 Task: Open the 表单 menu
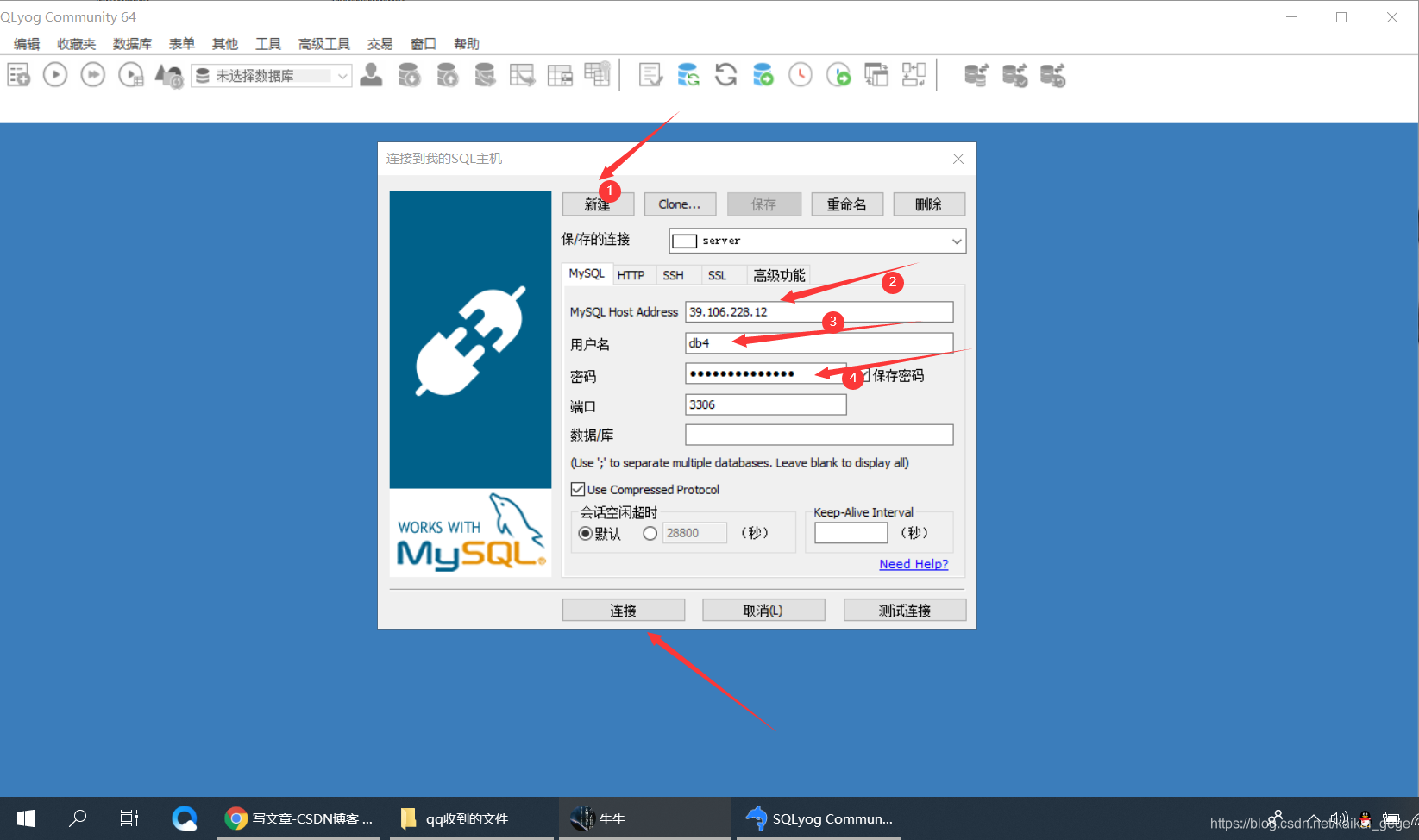click(182, 44)
